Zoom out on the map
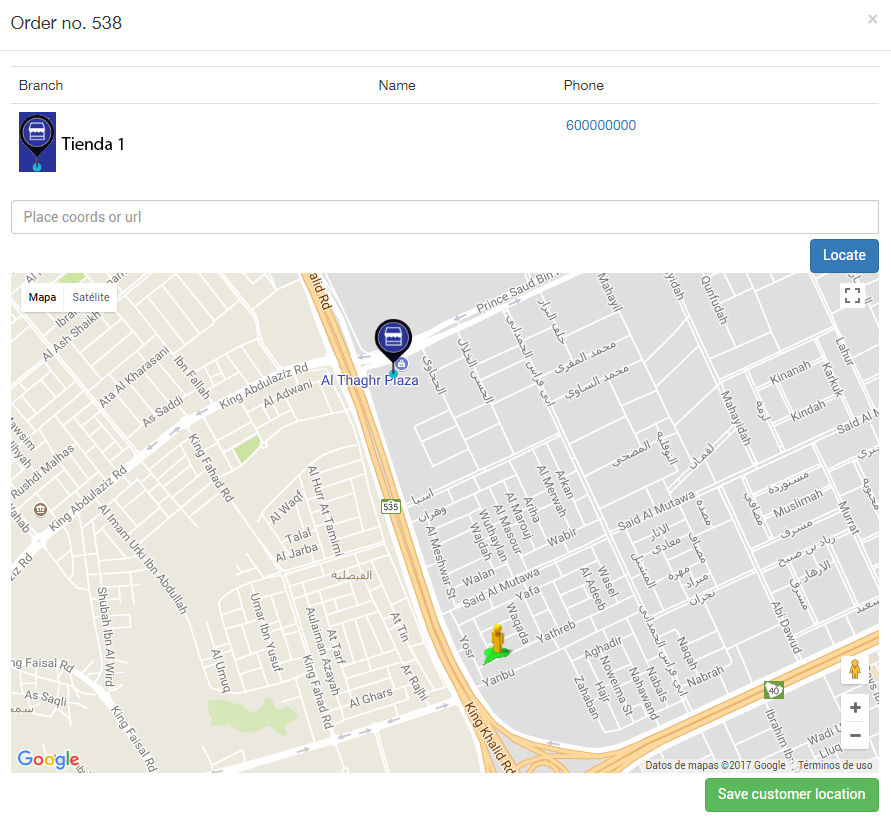Image resolution: width=891 pixels, height=820 pixels. (x=855, y=735)
